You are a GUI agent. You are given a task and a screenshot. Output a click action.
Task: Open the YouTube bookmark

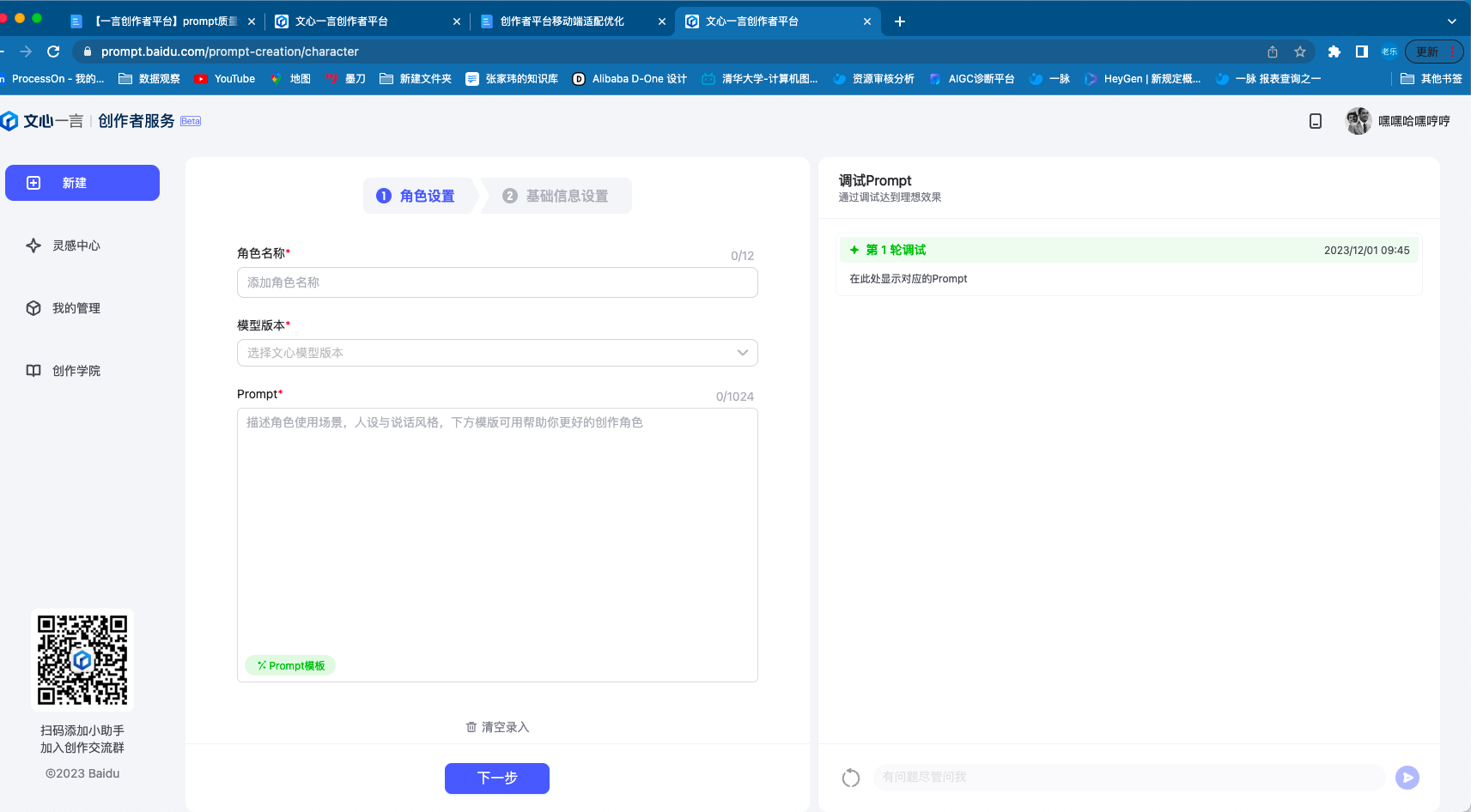pyautogui.click(x=225, y=79)
